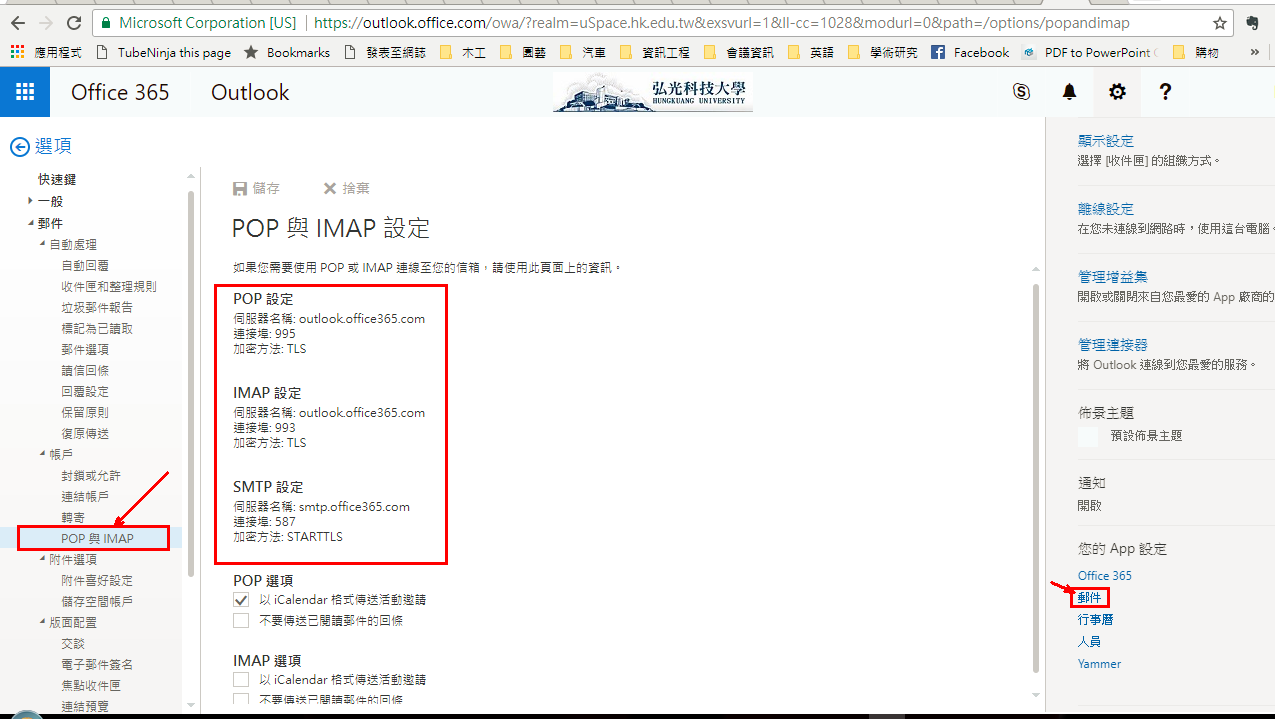This screenshot has width=1275, height=719.
Task: Open the PDF to PowerPoint bookmark
Action: [1090, 52]
